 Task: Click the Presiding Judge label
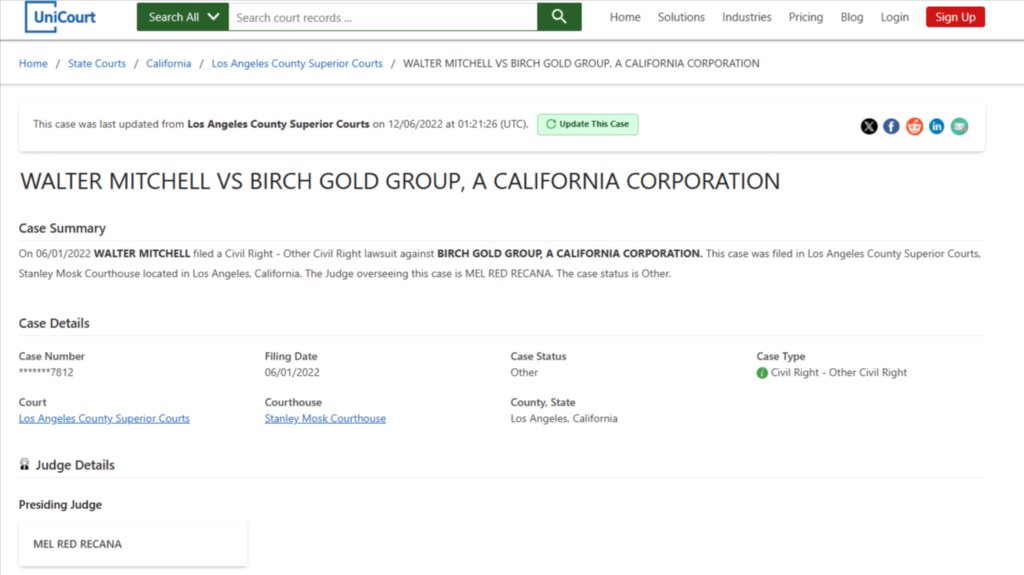[x=60, y=504]
